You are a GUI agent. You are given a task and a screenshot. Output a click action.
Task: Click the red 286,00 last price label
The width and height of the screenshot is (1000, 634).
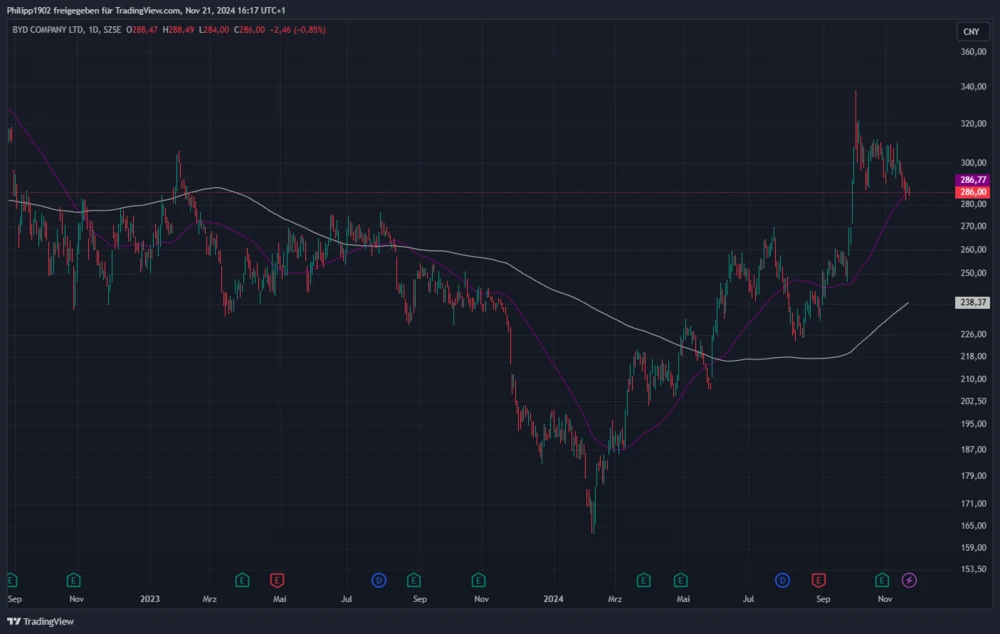point(972,191)
